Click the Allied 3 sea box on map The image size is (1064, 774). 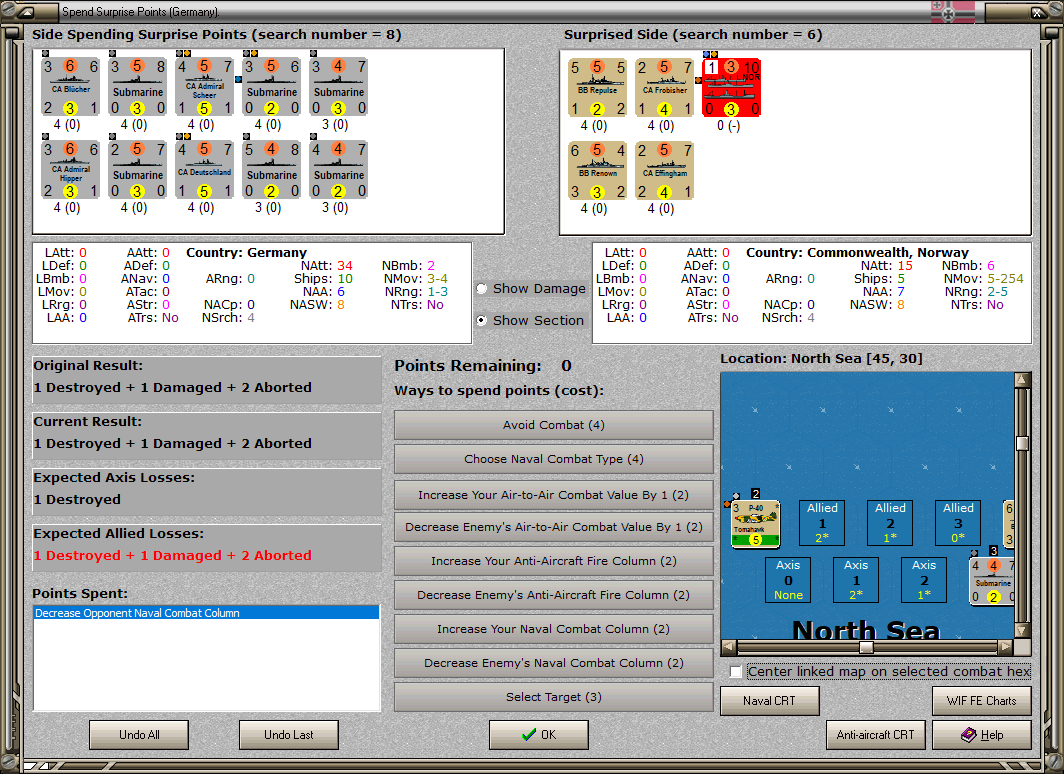(958, 523)
